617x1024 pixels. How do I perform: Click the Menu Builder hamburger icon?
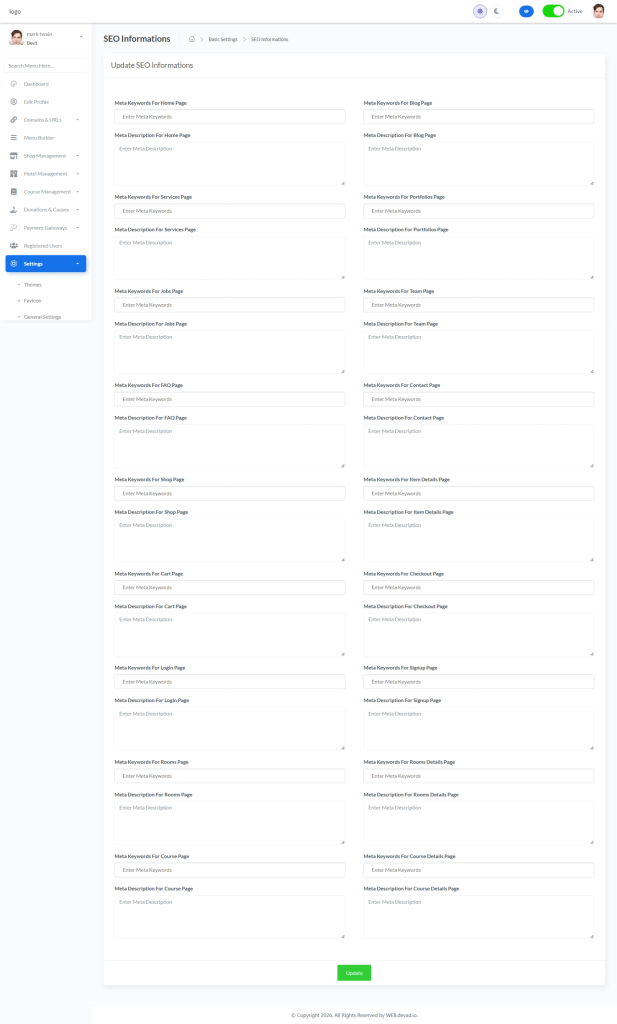coord(13,138)
